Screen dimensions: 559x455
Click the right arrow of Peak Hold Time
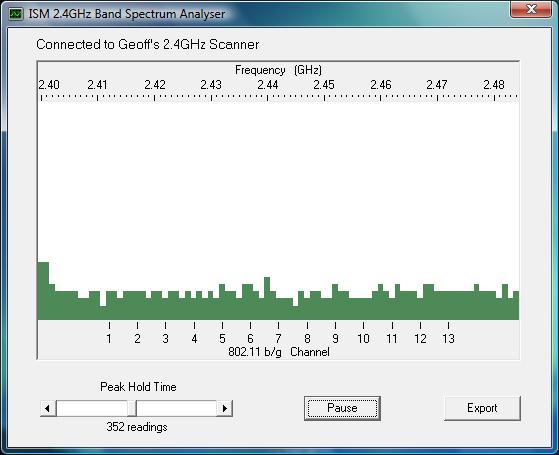pyautogui.click(x=225, y=408)
